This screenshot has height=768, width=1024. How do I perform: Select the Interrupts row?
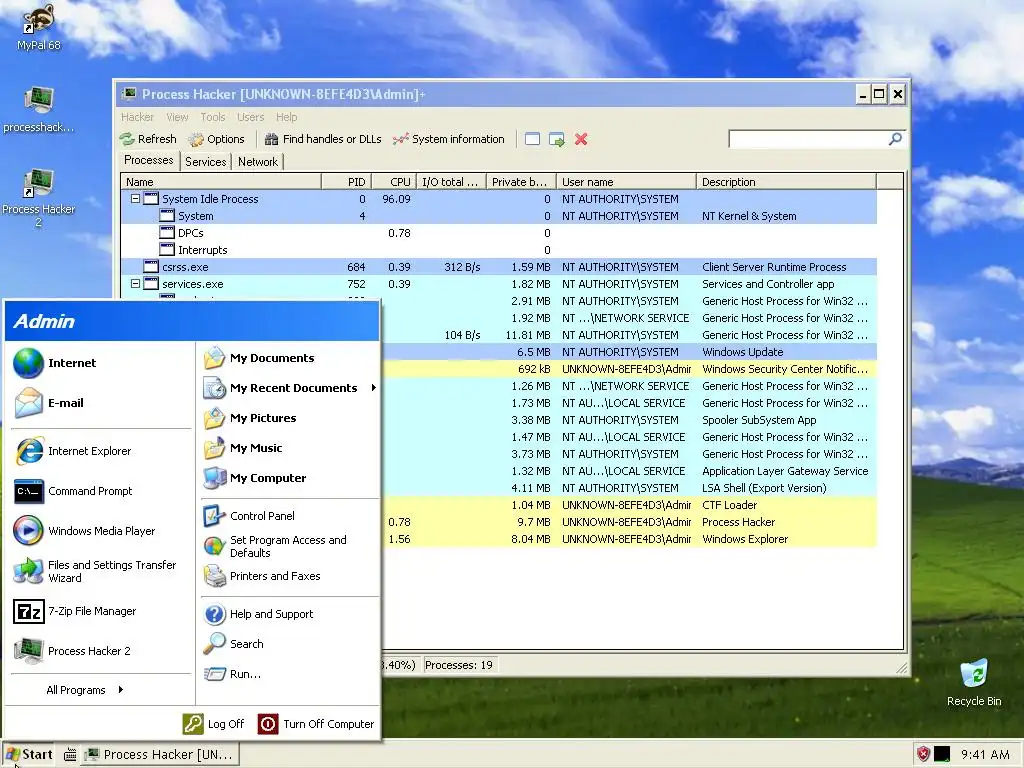(x=499, y=249)
